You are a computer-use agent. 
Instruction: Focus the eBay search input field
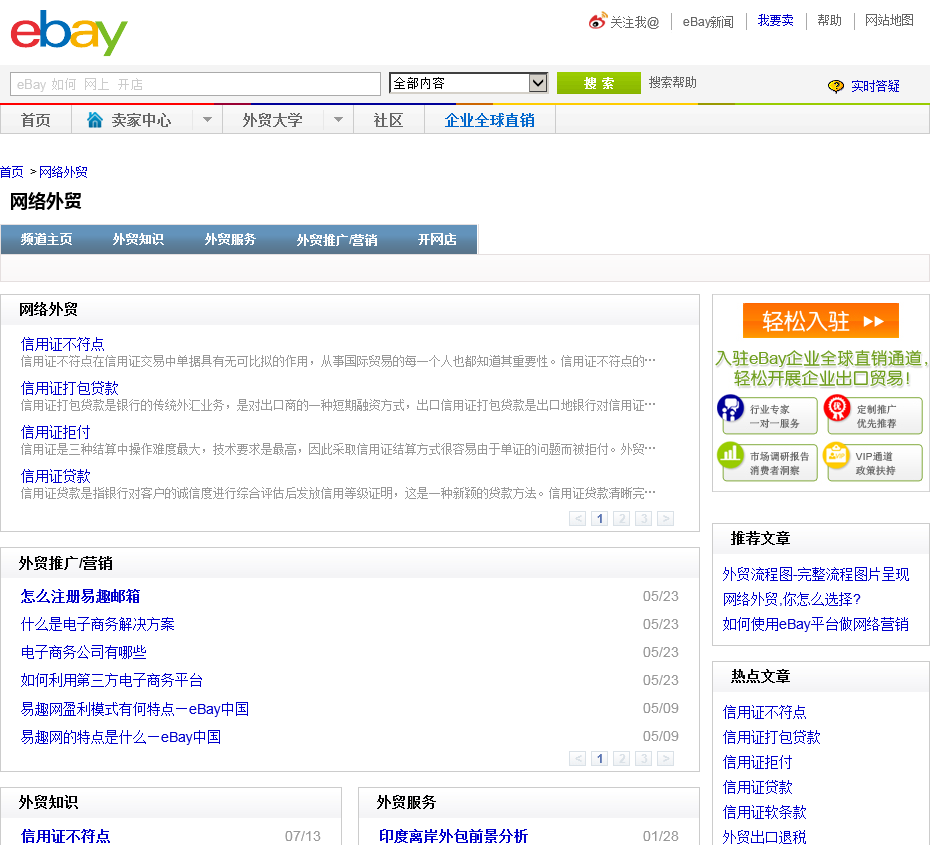coord(195,84)
